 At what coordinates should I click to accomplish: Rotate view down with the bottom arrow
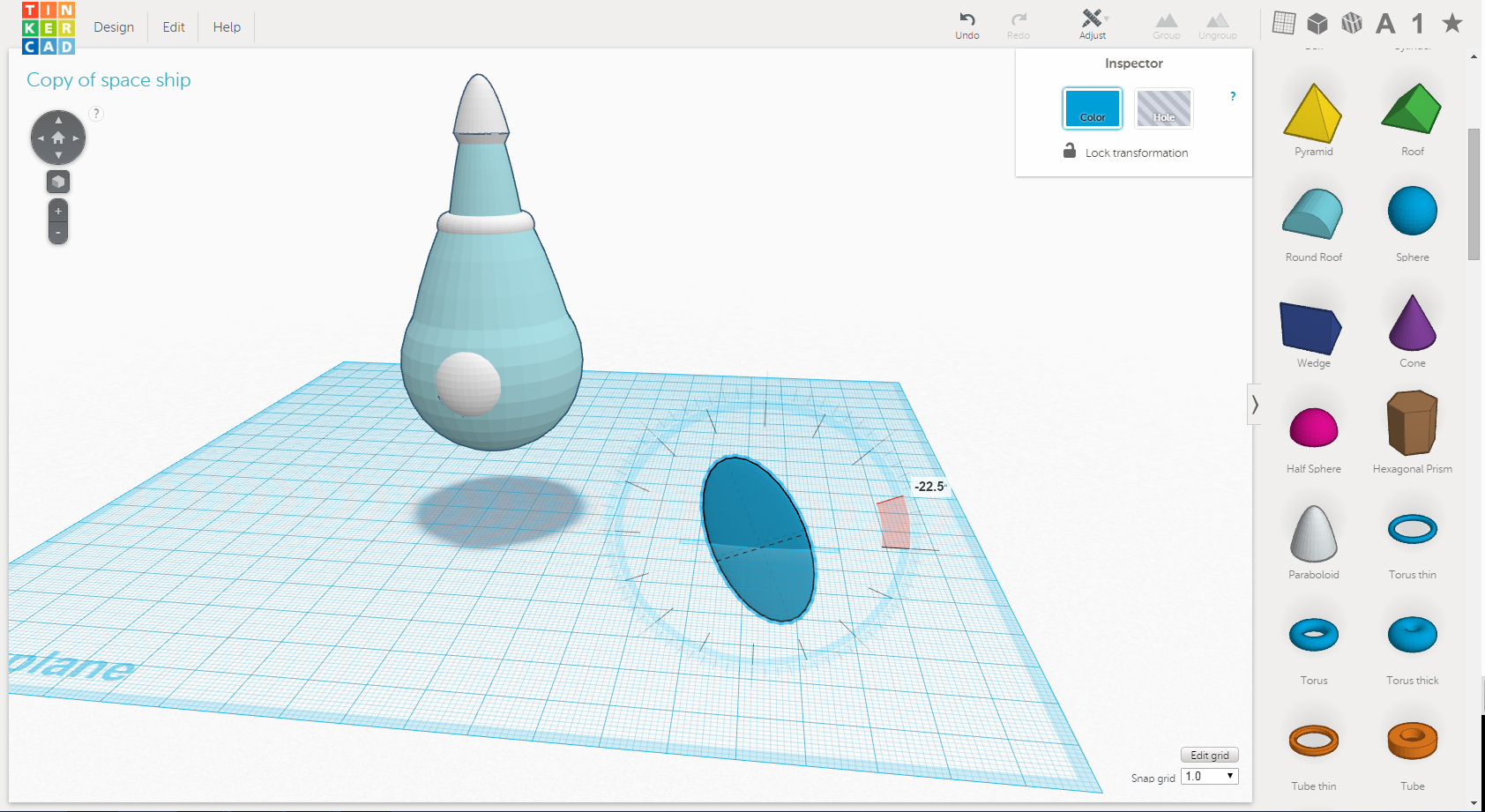pos(58,155)
